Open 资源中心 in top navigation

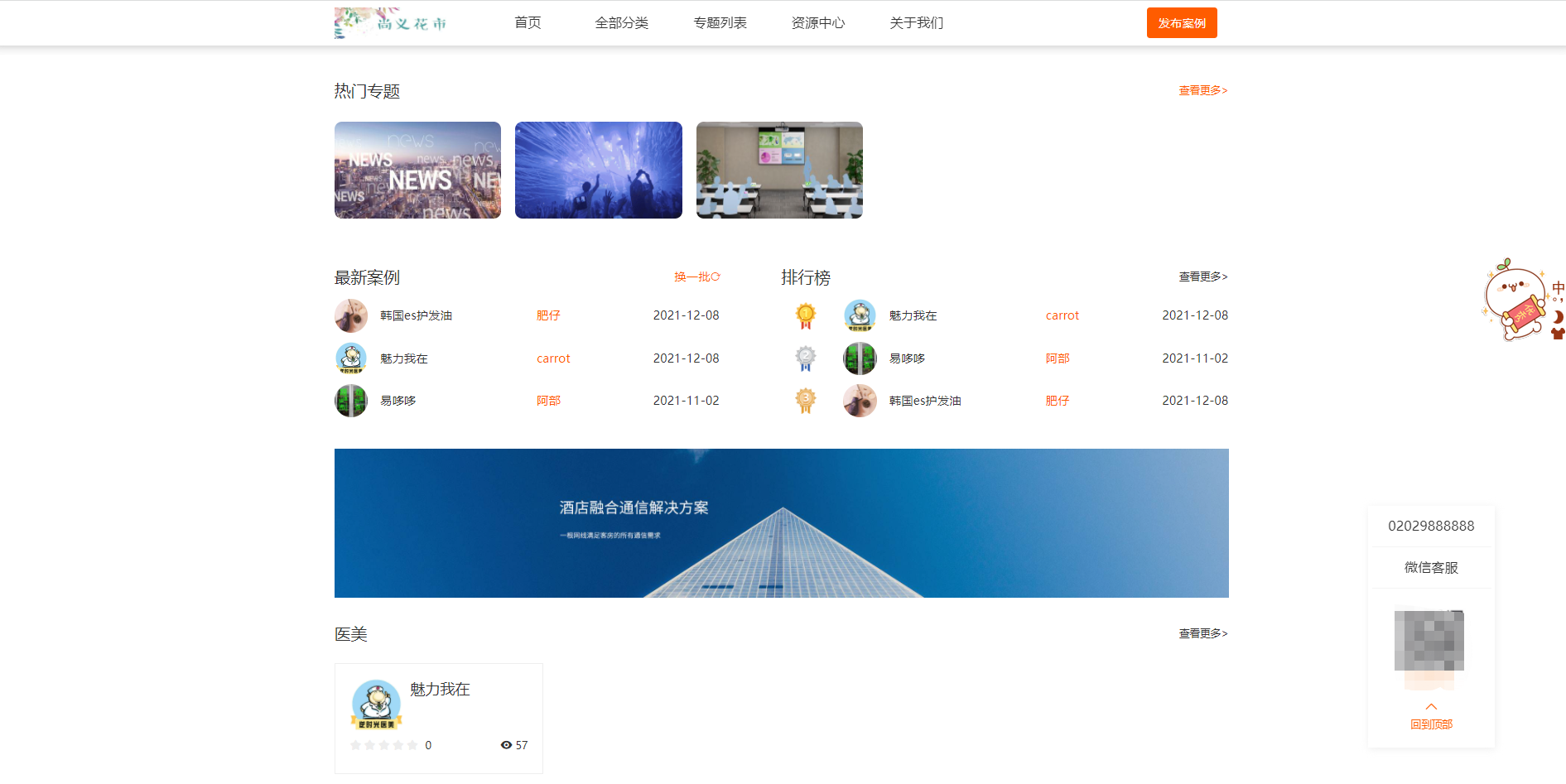pos(817,23)
